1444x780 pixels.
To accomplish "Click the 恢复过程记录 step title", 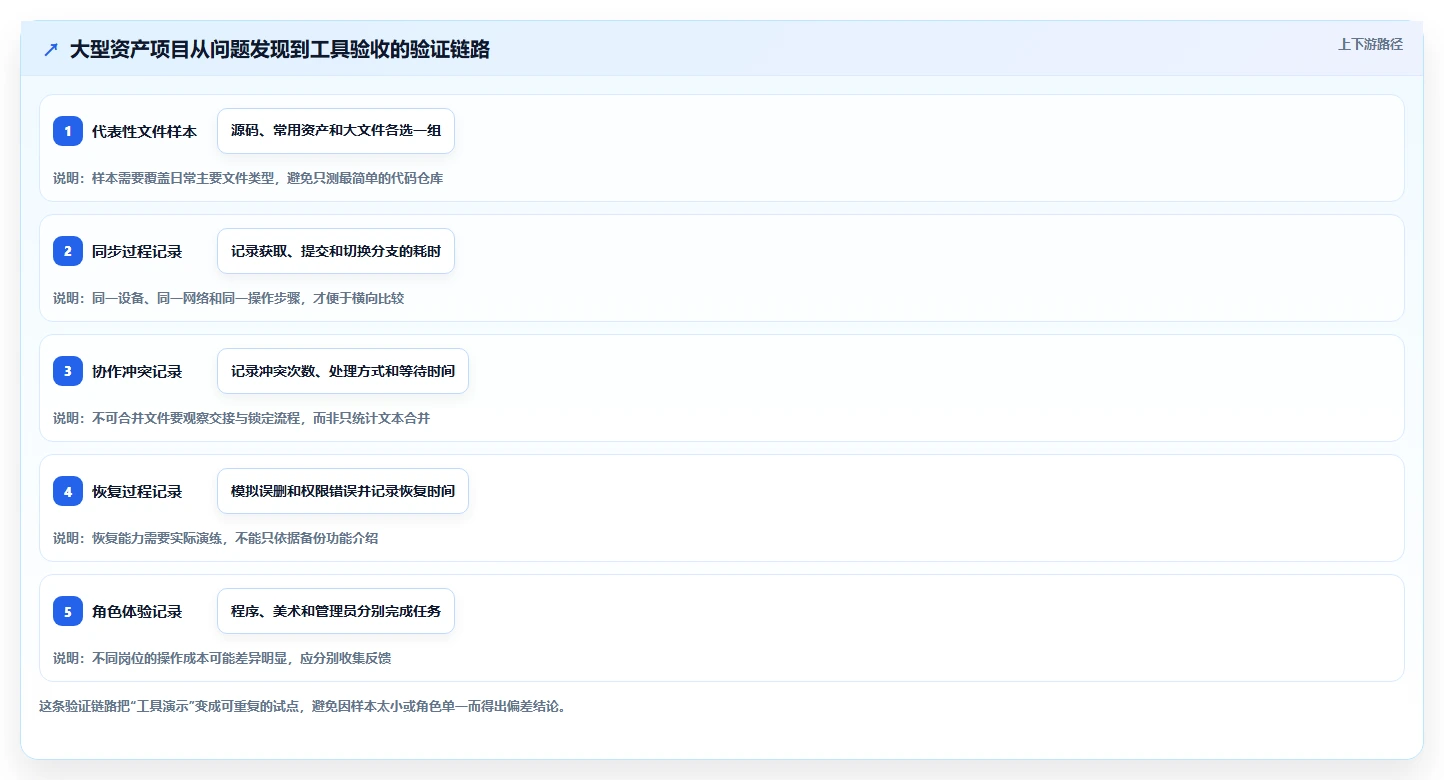I will [x=137, y=491].
